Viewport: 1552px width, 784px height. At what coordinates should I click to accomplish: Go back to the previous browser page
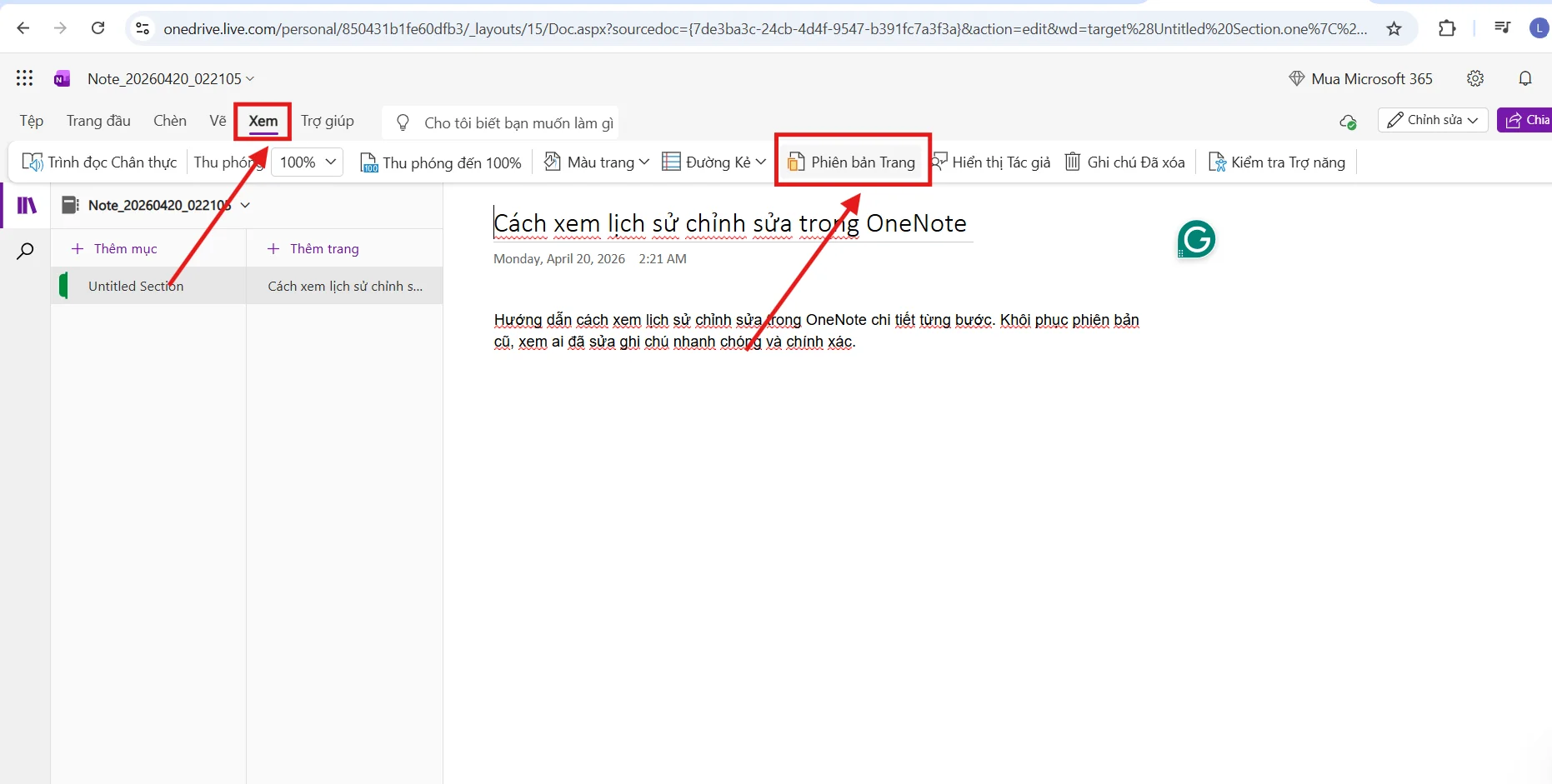(23, 28)
